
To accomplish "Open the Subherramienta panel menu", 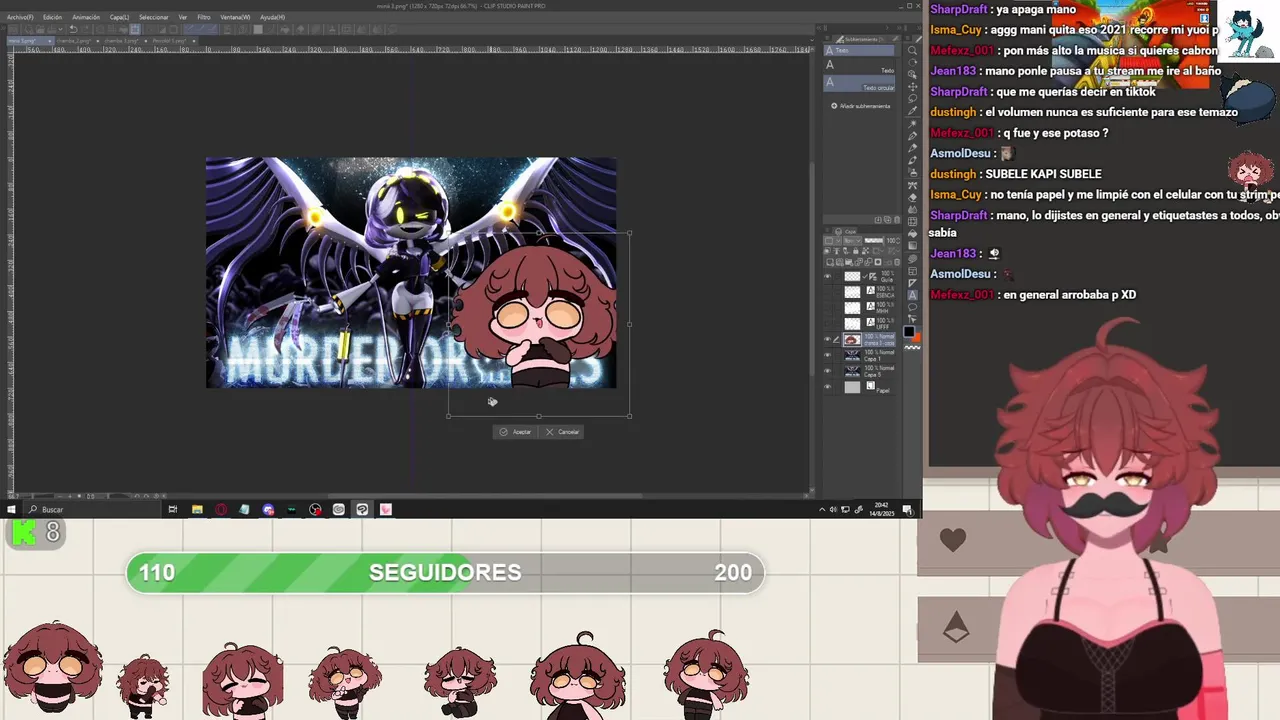I will click(x=829, y=40).
